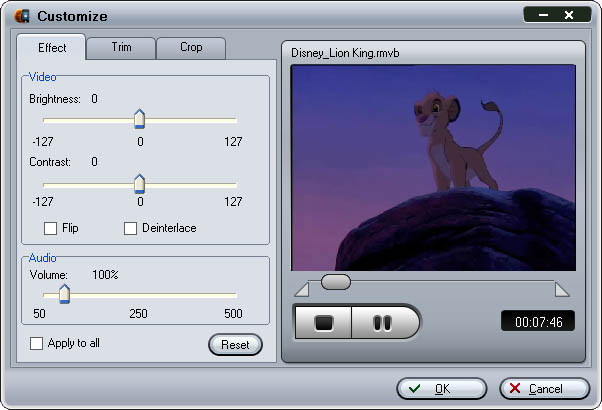This screenshot has height=410, width=602.
Task: Check the Apply to all option
Action: click(36, 343)
